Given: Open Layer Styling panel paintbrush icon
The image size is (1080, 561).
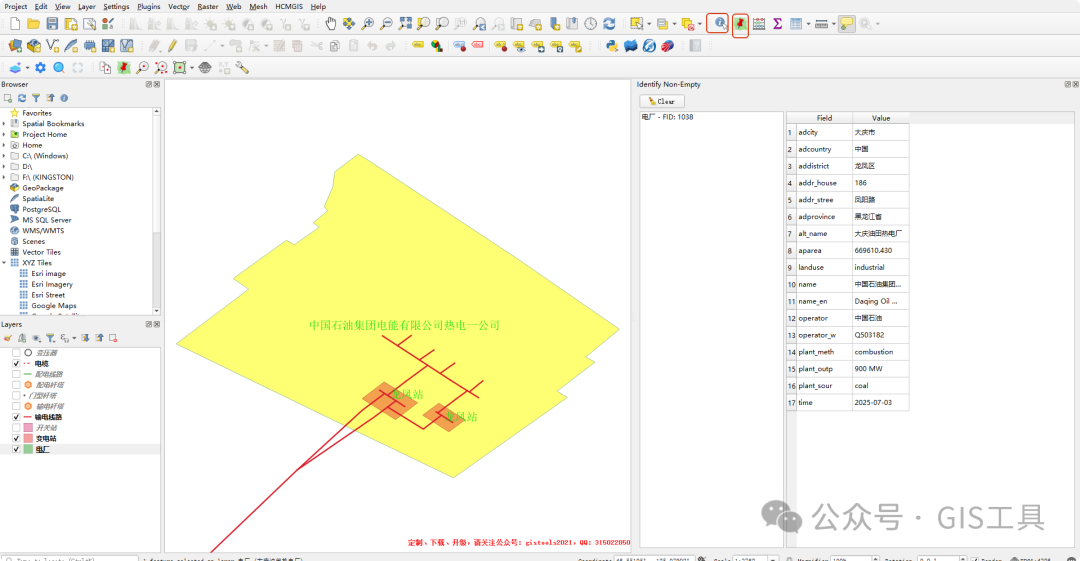Looking at the screenshot, I should pyautogui.click(x=8, y=338).
